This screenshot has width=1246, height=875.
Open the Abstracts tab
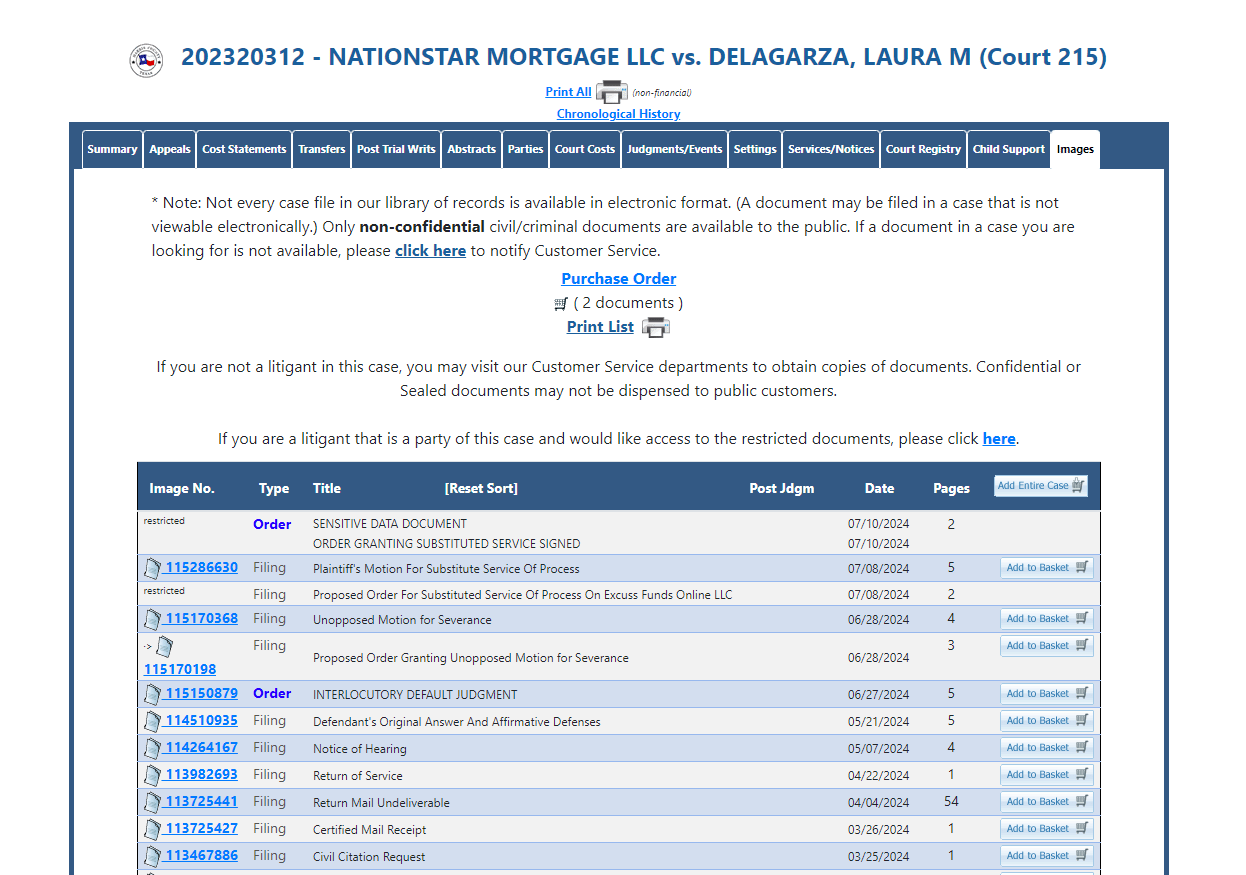472,149
